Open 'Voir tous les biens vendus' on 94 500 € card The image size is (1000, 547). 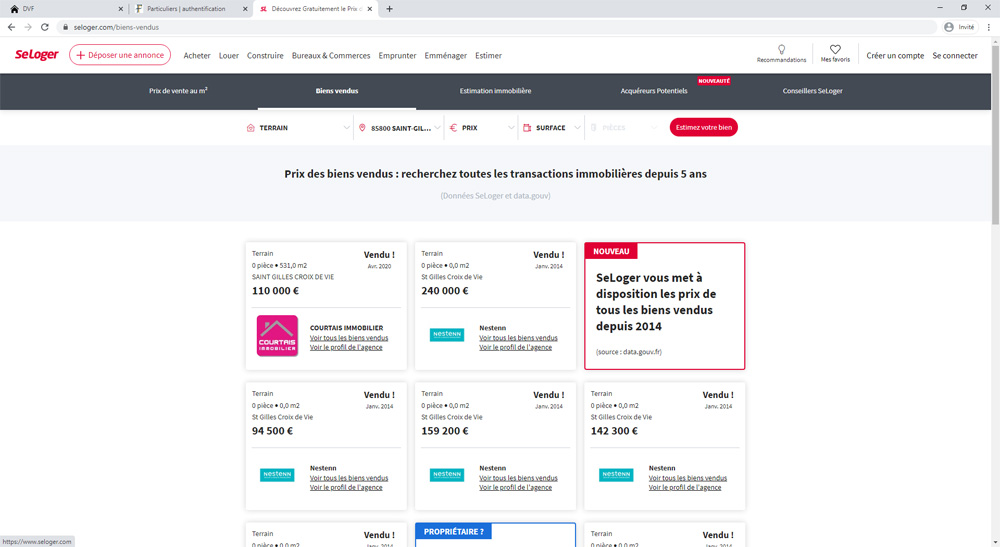click(x=349, y=478)
